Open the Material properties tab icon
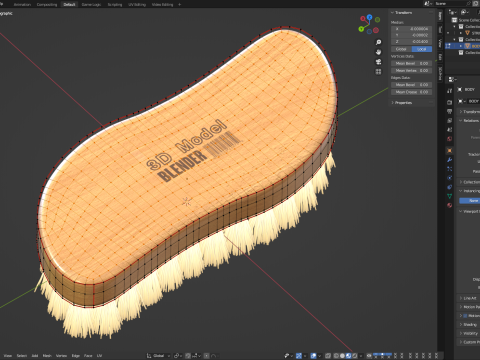 449,205
